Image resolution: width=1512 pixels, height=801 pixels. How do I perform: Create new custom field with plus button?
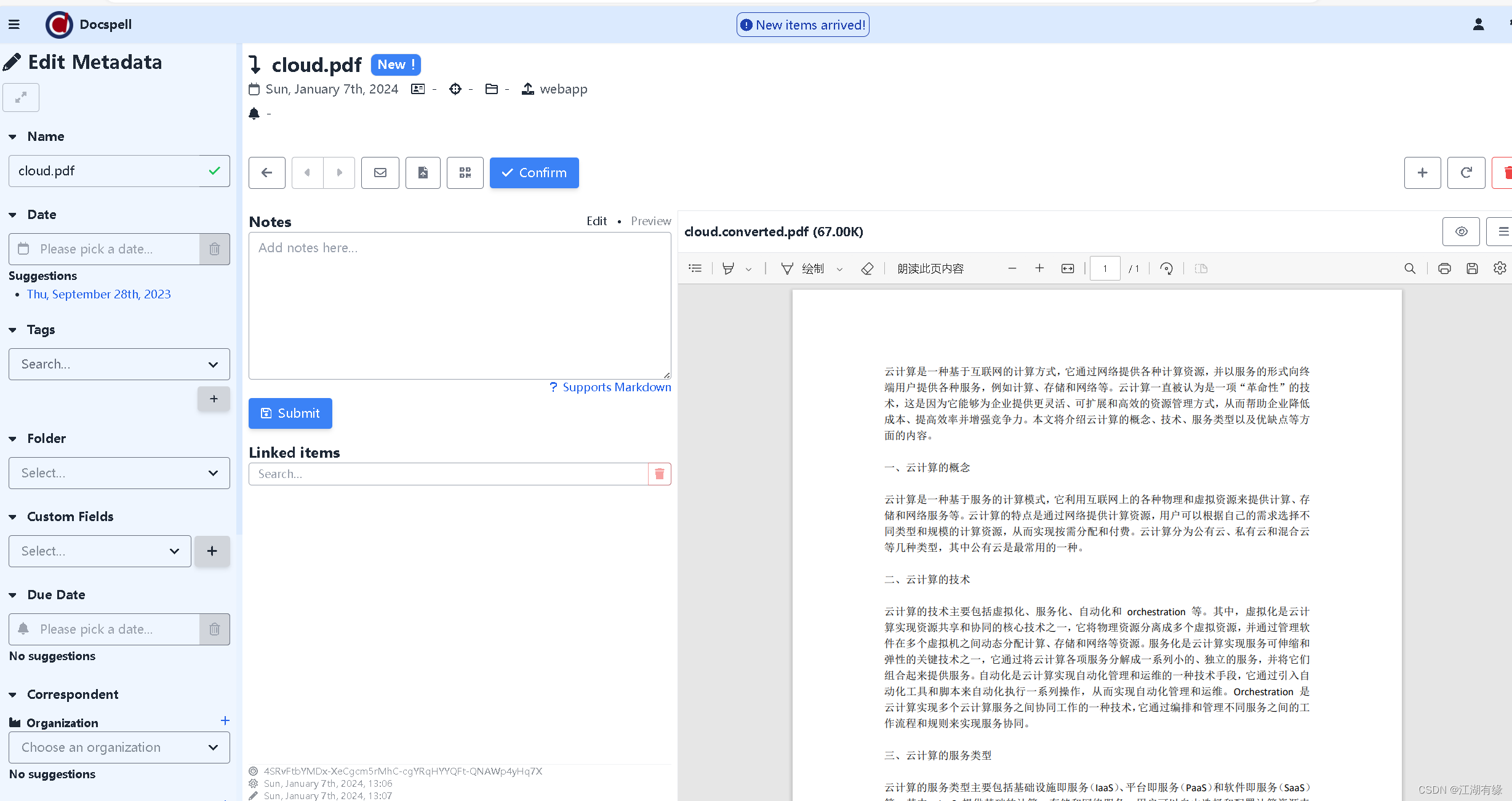click(x=212, y=551)
